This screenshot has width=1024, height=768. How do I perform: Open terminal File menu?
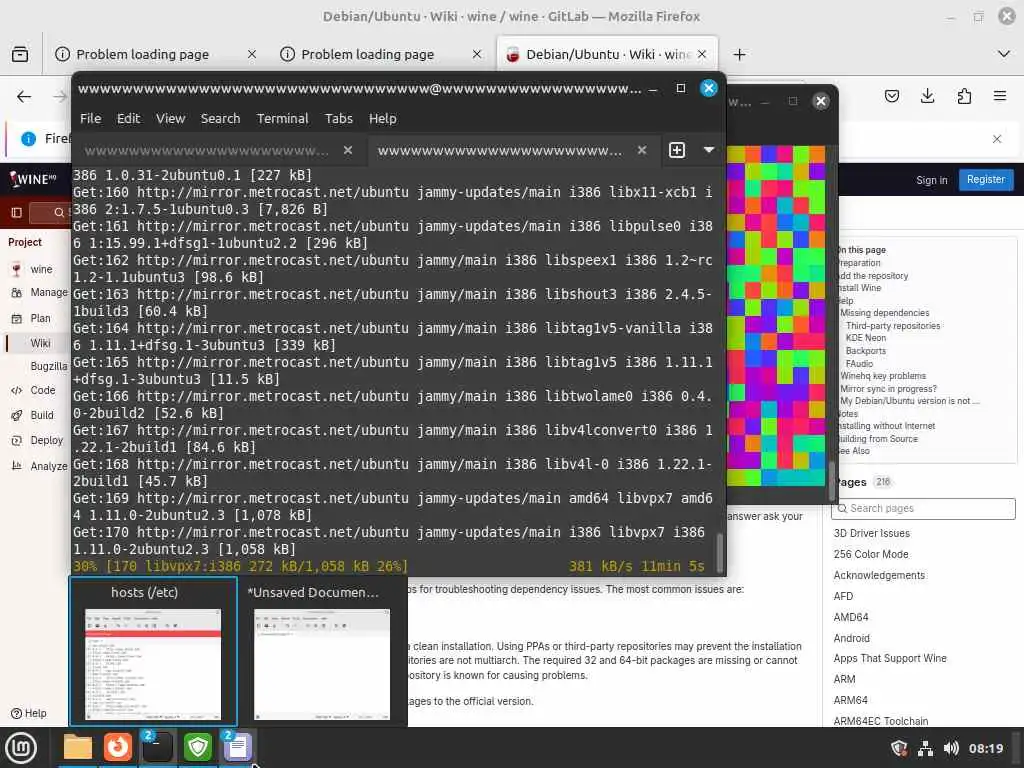(x=90, y=118)
